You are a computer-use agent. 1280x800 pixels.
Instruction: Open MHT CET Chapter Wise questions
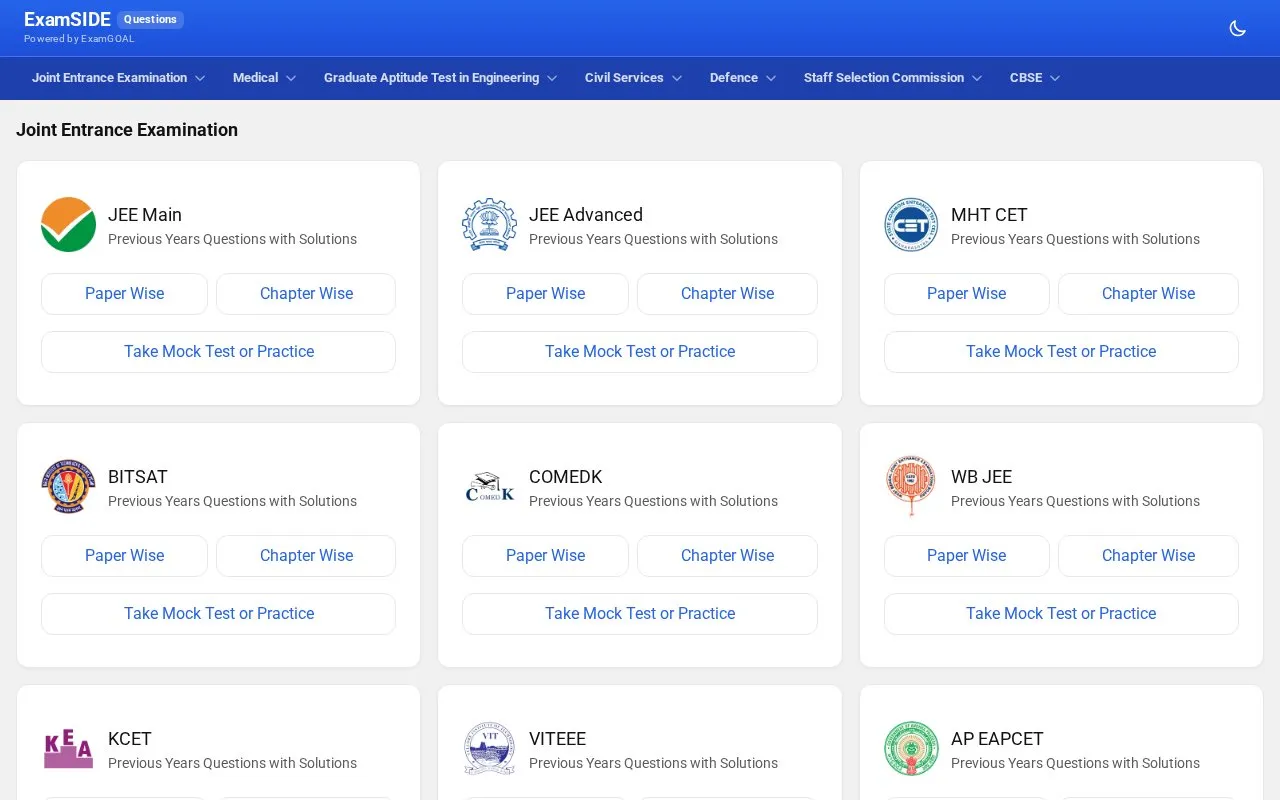(x=1148, y=294)
